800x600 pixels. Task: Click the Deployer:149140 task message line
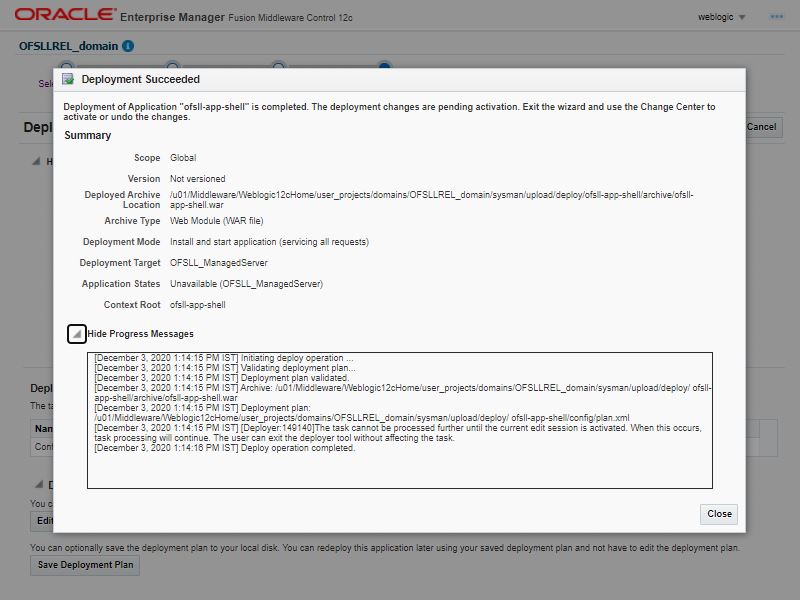point(398,433)
